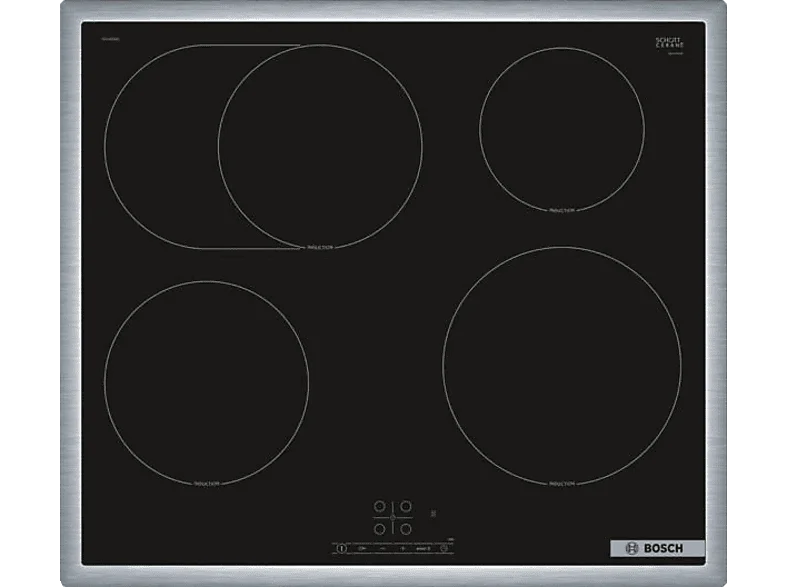This screenshot has width=786, height=587.
Task: Click the small rear-right cooking zone
Action: coord(562,129)
